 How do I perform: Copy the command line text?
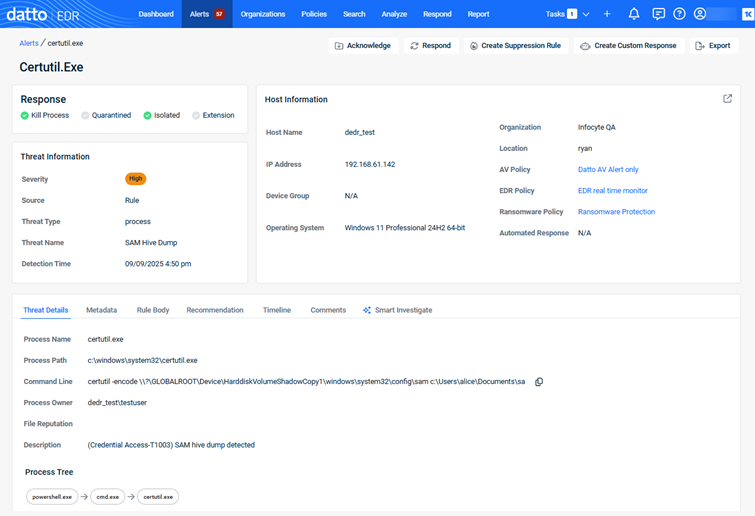tap(539, 382)
